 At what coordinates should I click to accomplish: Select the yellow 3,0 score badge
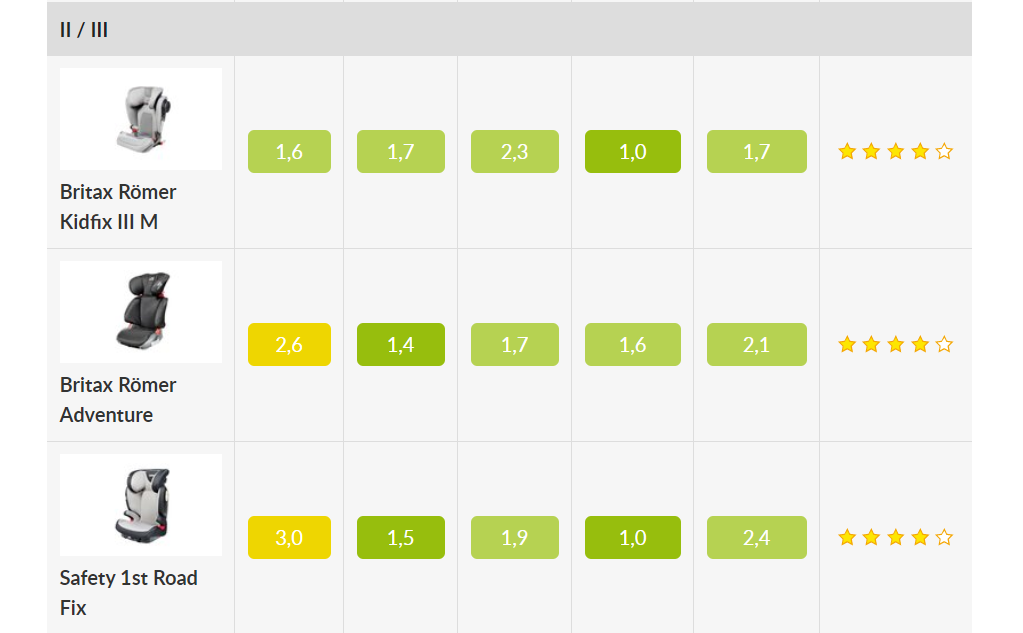(289, 538)
